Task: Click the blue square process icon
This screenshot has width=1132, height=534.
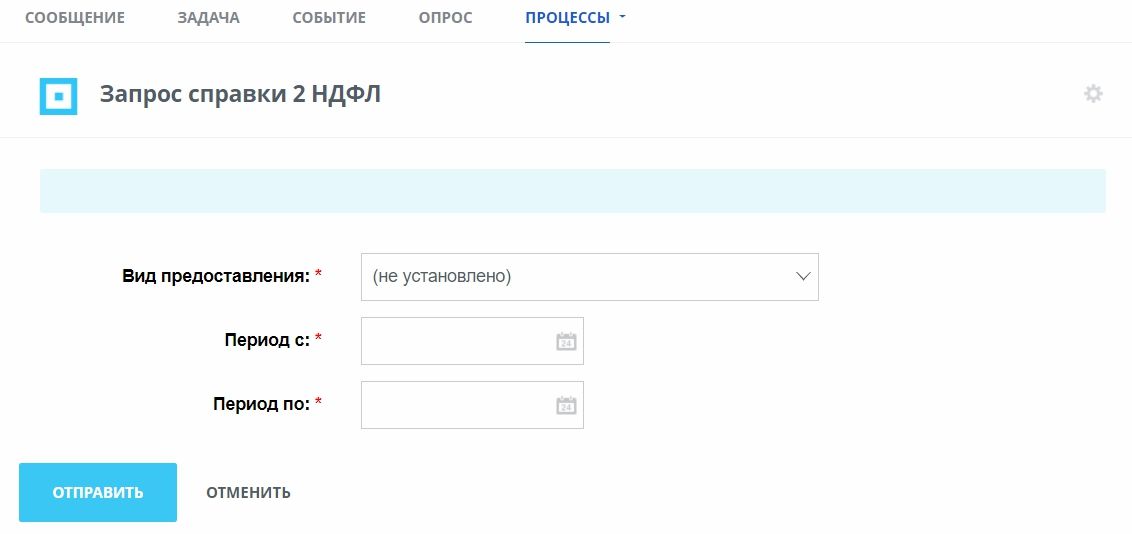Action: click(58, 96)
